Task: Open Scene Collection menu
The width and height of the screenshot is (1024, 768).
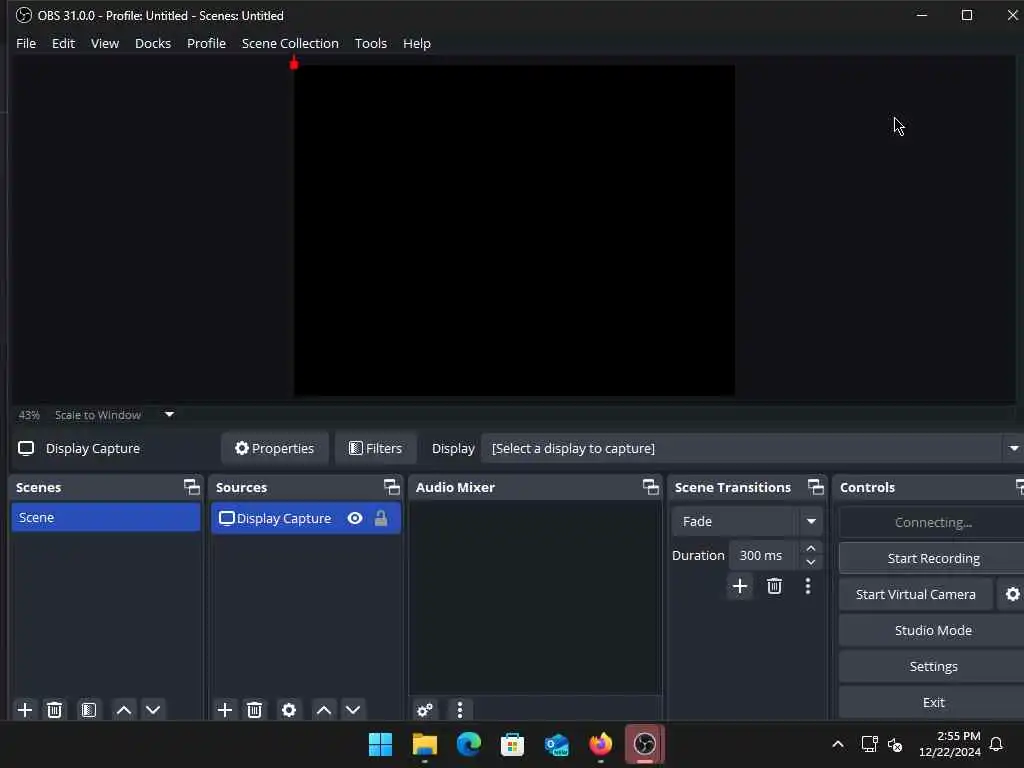Action: click(290, 43)
